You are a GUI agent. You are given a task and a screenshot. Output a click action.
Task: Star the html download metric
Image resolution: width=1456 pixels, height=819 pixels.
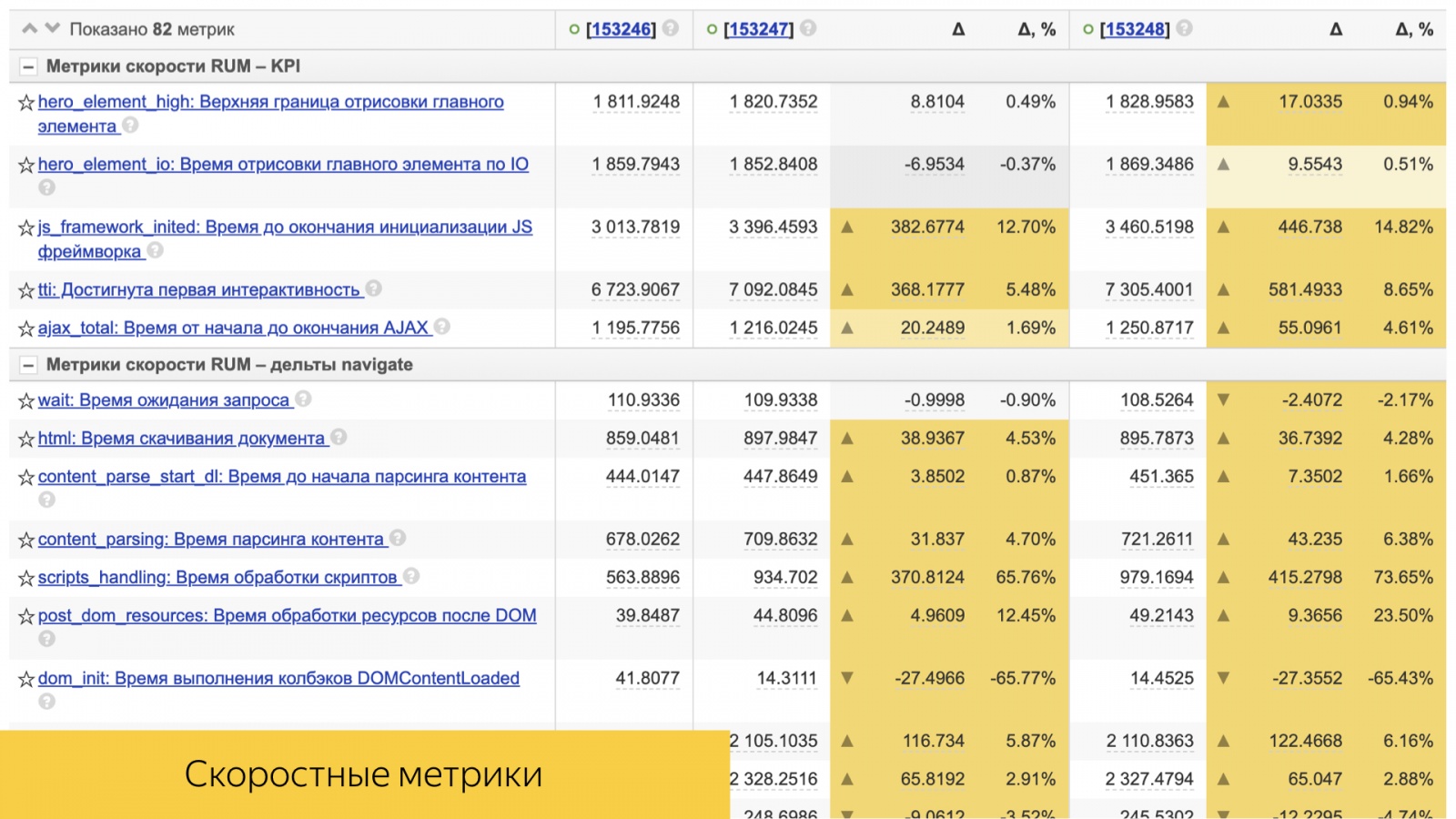click(25, 438)
